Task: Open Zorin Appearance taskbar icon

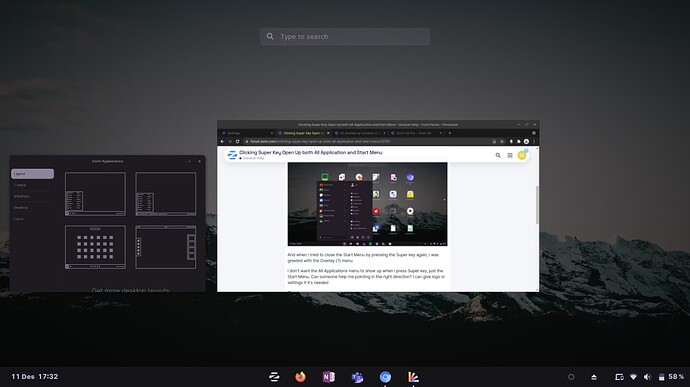Action: click(413, 377)
